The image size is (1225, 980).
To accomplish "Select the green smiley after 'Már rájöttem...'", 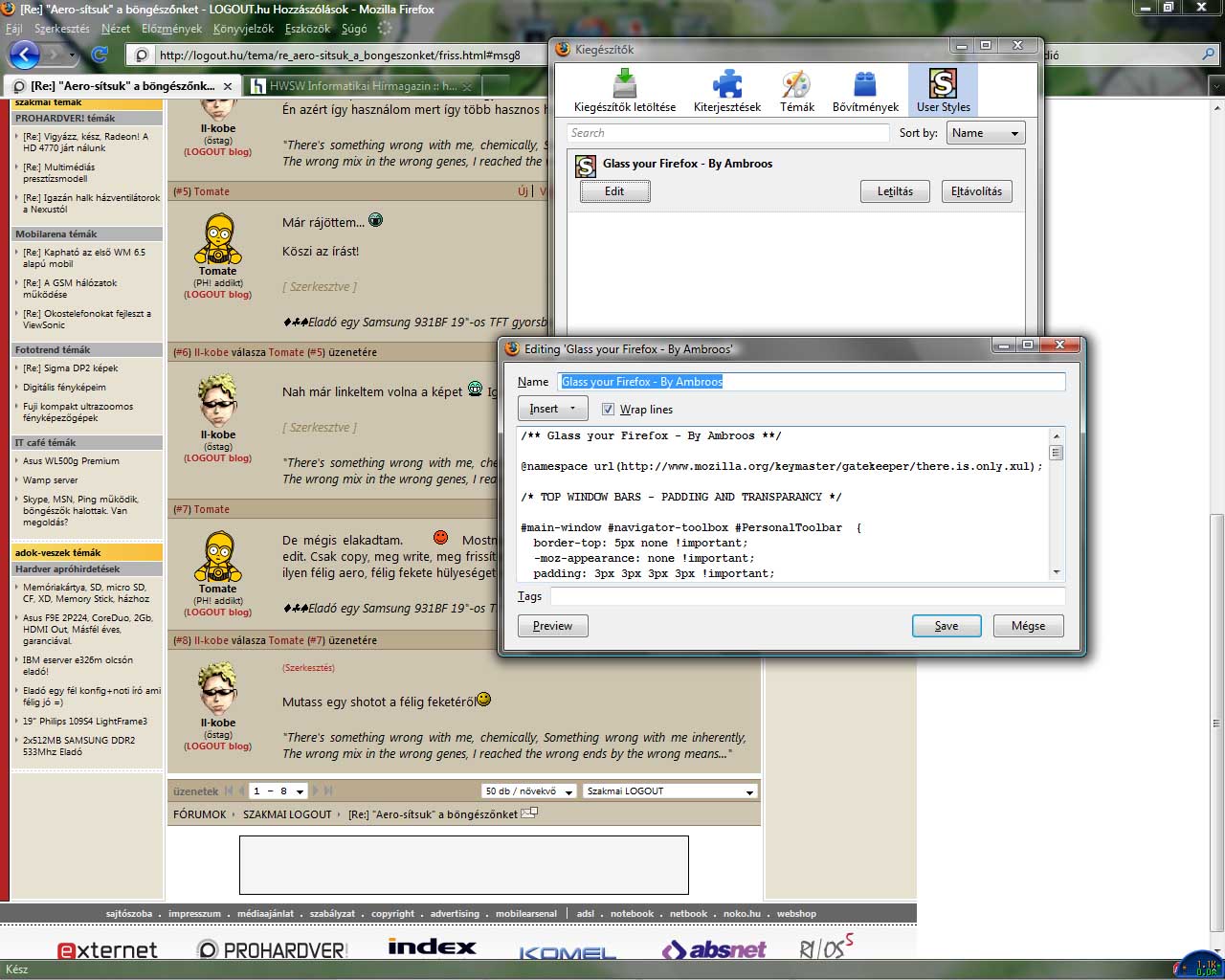I will (x=375, y=220).
